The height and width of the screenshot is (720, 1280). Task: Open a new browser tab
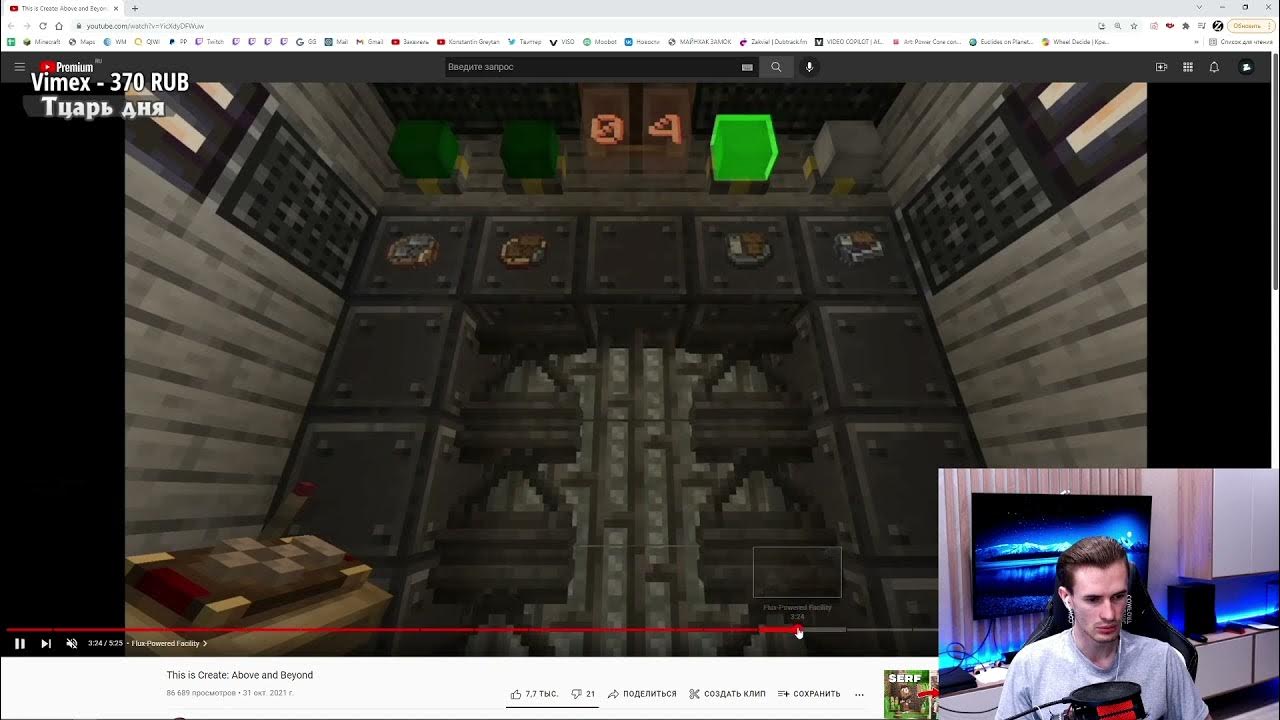135,9
